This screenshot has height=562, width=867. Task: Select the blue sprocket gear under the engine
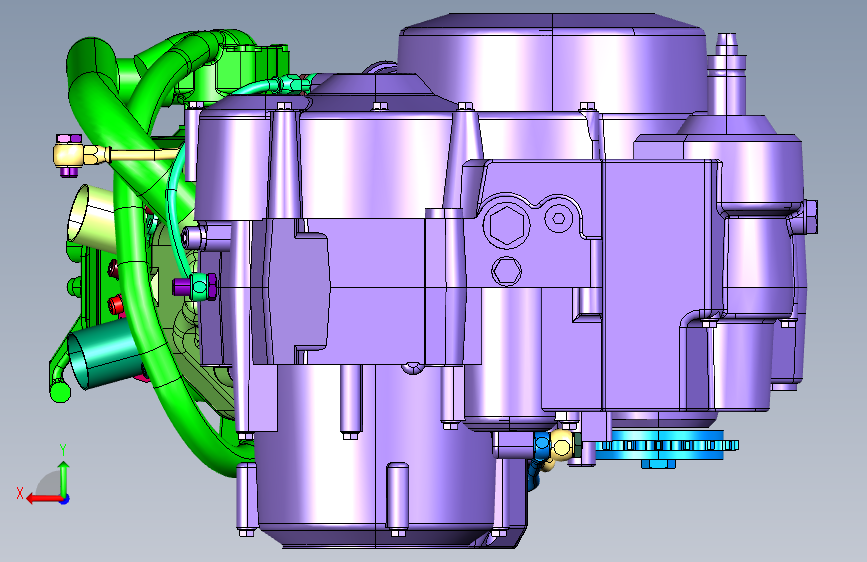click(x=667, y=447)
